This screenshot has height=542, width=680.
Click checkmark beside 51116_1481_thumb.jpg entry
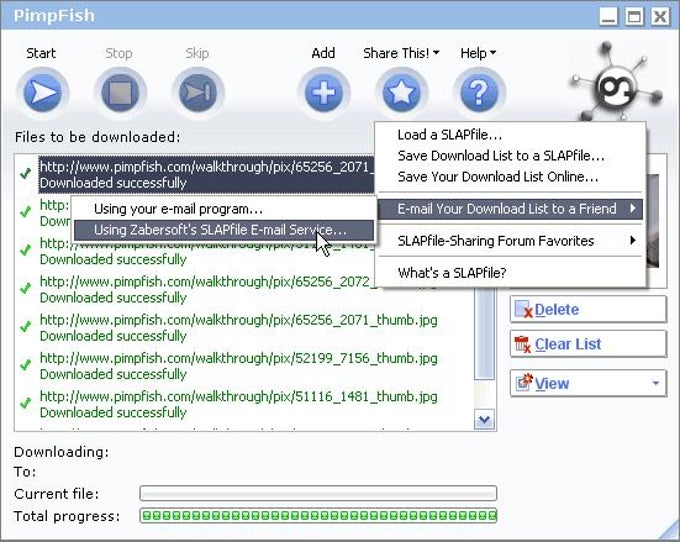[25, 402]
